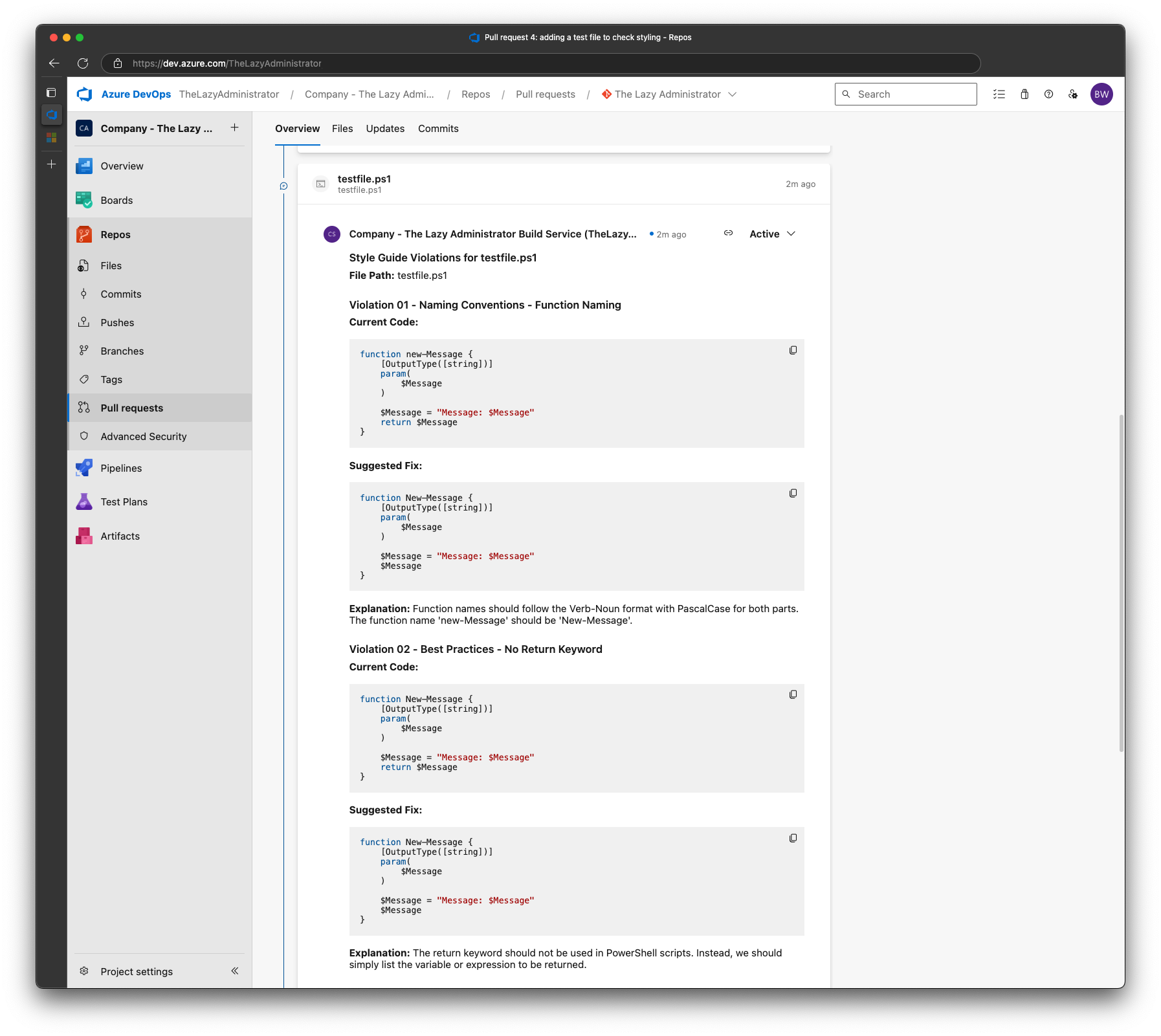Change the Active comment status dropdown
Viewport: 1161px width, 1036px height.
coord(772,234)
